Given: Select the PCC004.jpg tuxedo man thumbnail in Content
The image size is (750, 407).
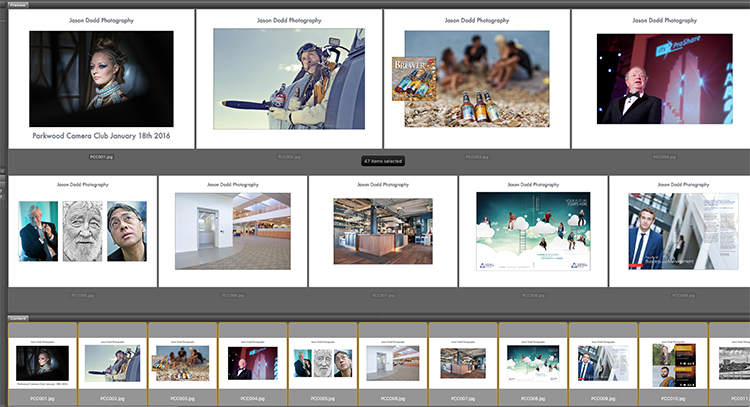Looking at the screenshot, I should click(x=253, y=363).
